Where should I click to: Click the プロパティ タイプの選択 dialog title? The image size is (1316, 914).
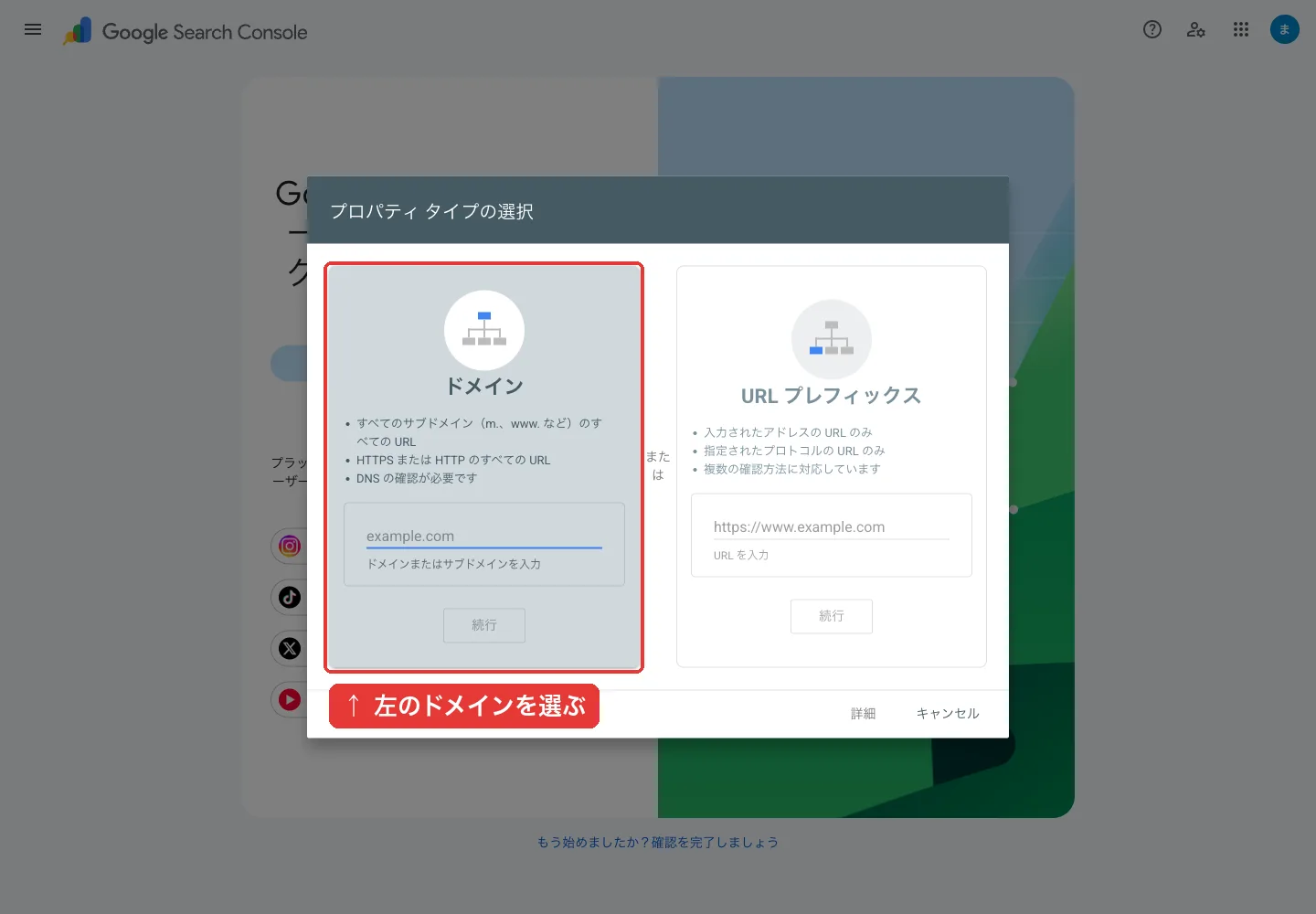[x=431, y=211]
